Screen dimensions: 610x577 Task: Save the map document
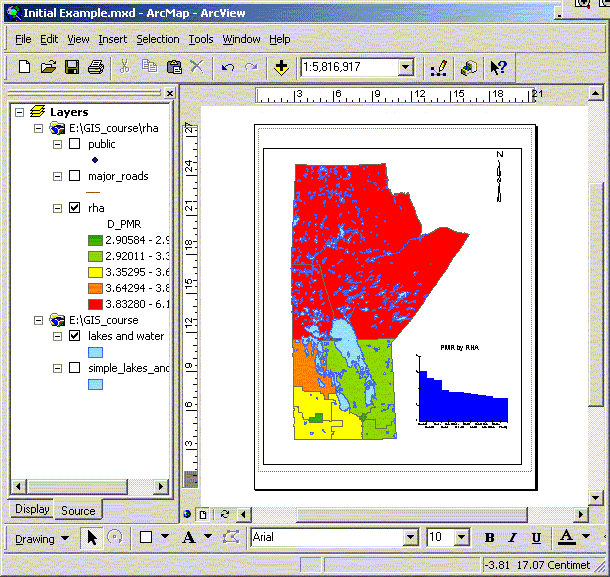pyautogui.click(x=72, y=67)
